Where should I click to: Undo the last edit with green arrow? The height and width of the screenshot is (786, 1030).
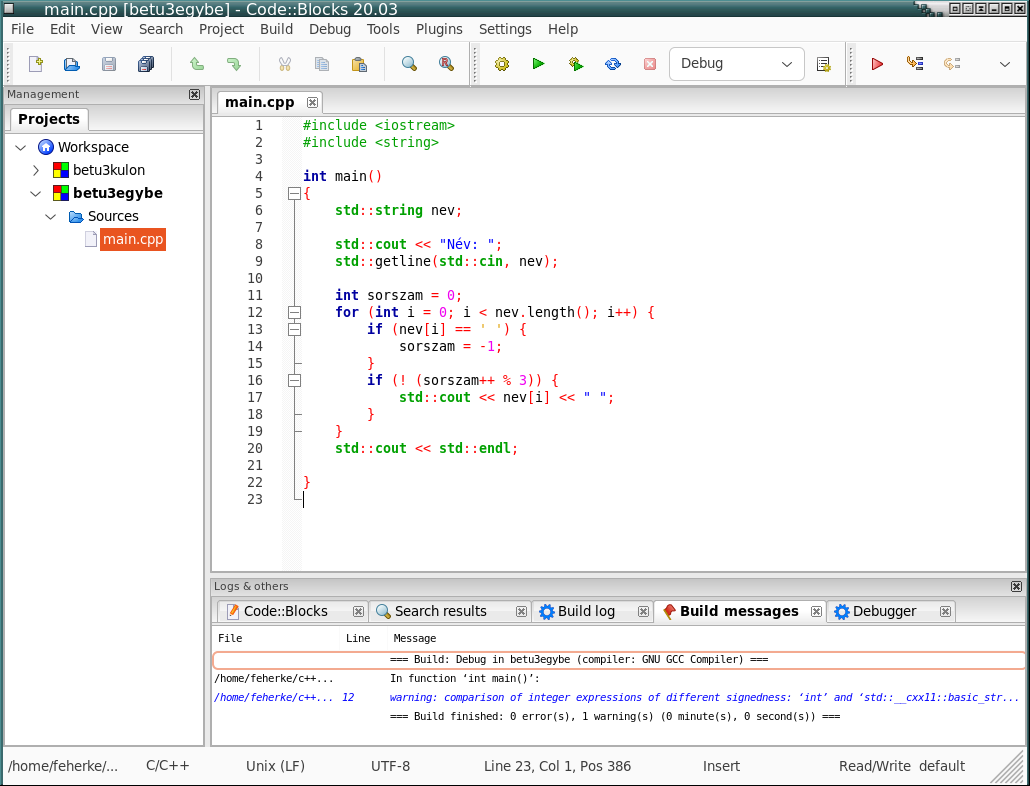(196, 64)
